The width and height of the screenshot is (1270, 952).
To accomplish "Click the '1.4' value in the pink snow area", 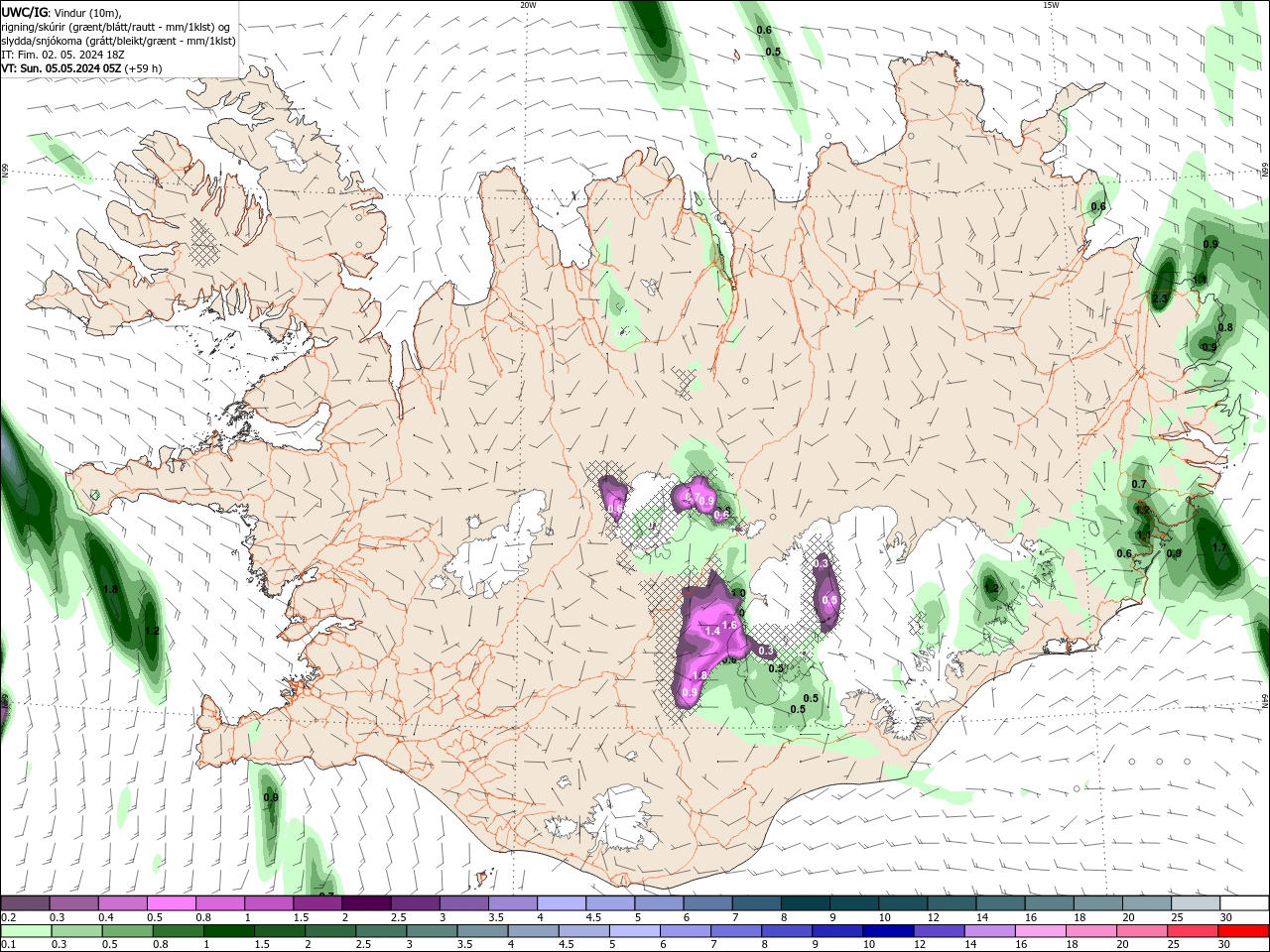I will 711,631.
